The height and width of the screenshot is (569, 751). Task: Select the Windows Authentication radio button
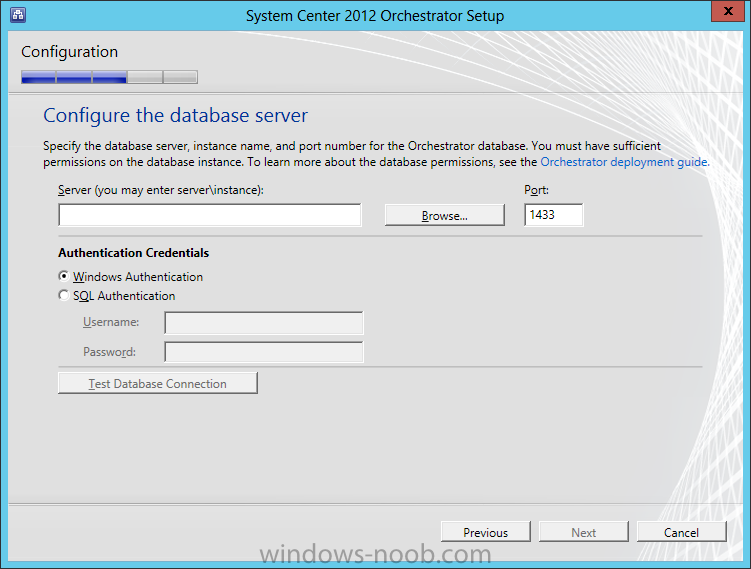click(65, 277)
